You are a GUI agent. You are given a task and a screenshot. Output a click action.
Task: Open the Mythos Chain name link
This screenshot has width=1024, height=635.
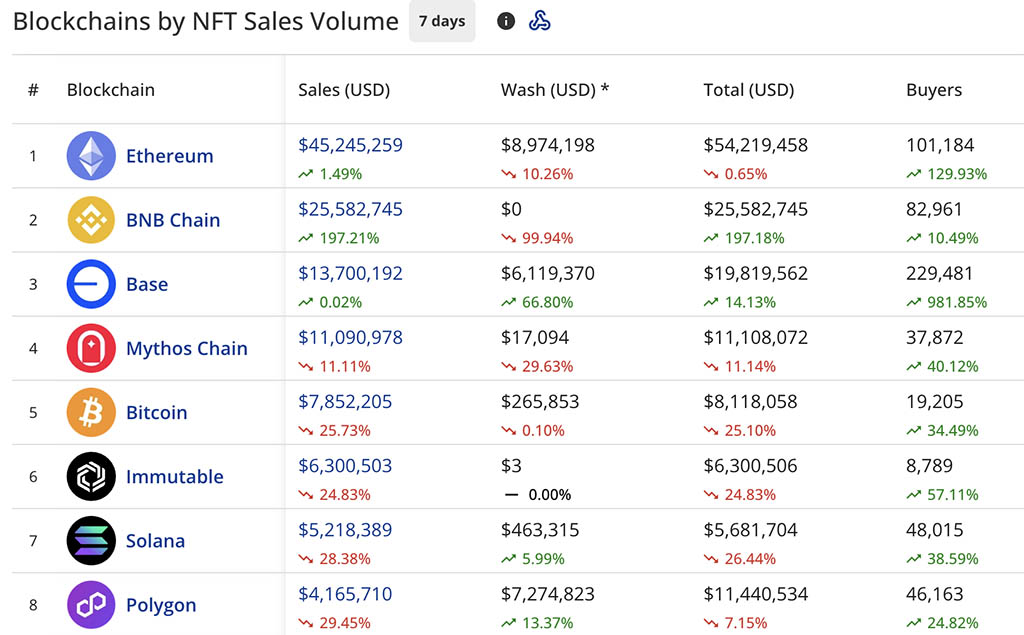pyautogui.click(x=186, y=348)
